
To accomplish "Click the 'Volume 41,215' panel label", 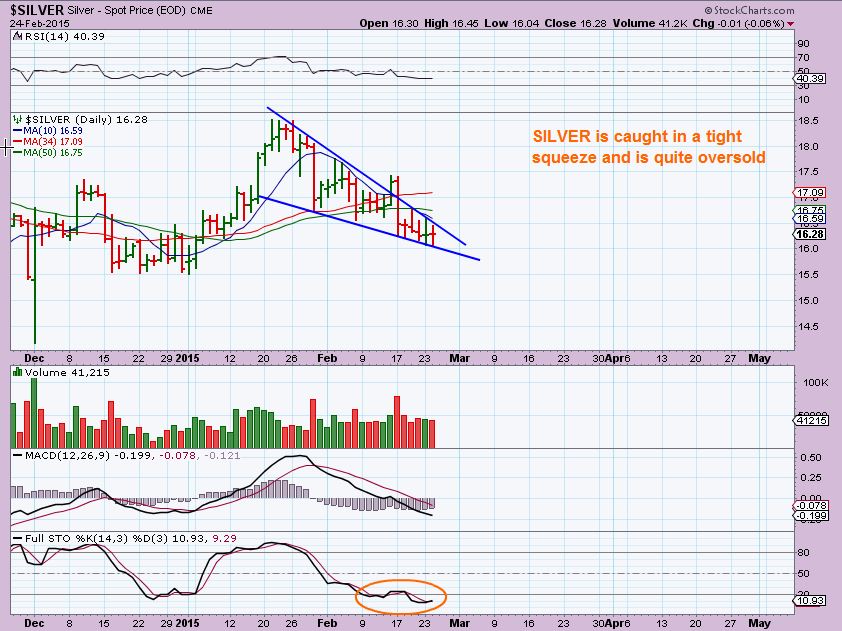I will click(67, 372).
